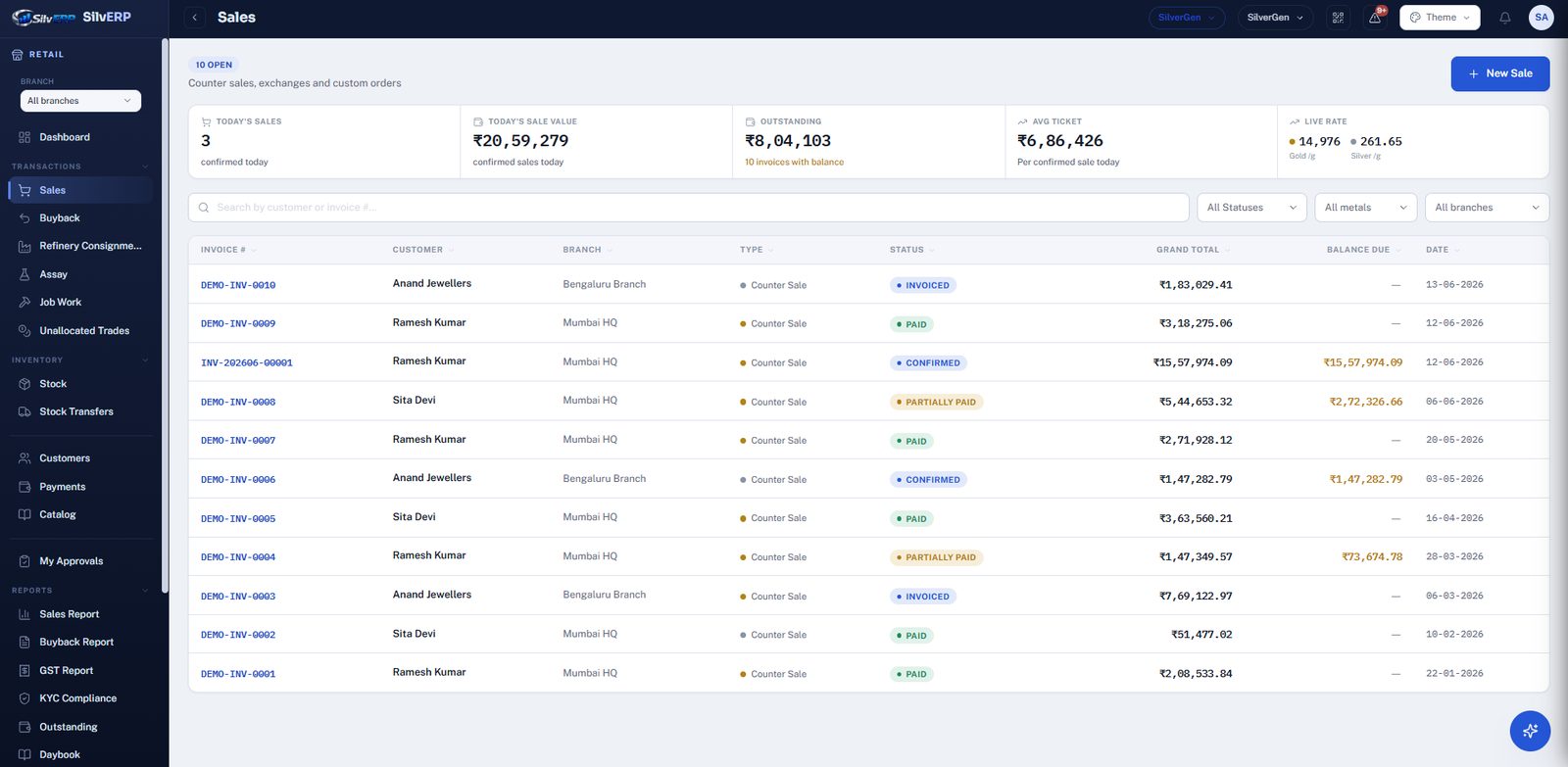Open the sidebar All branches dropdown
The height and width of the screenshot is (767, 1568).
[x=80, y=101]
